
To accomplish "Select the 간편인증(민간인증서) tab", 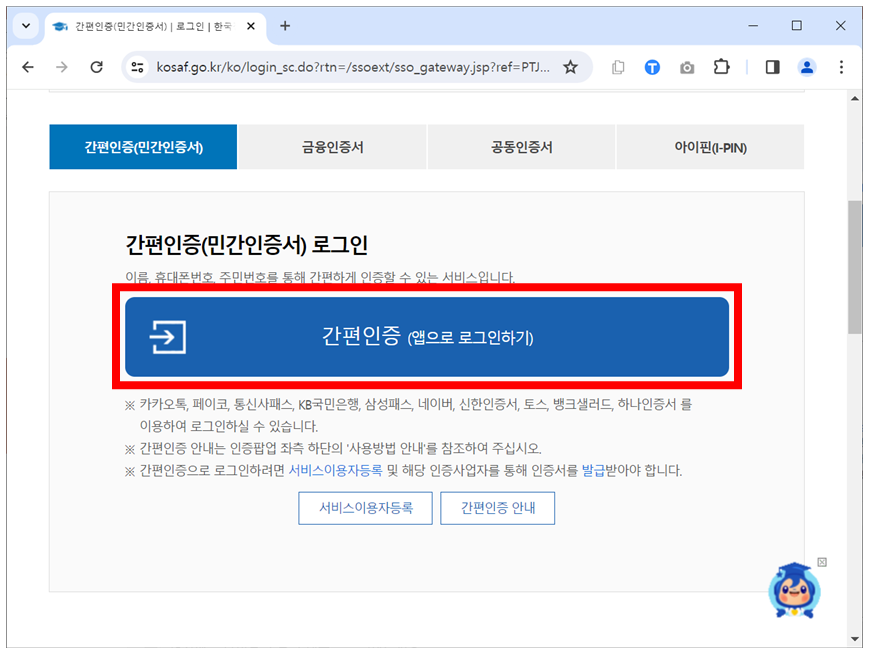I will point(143,147).
